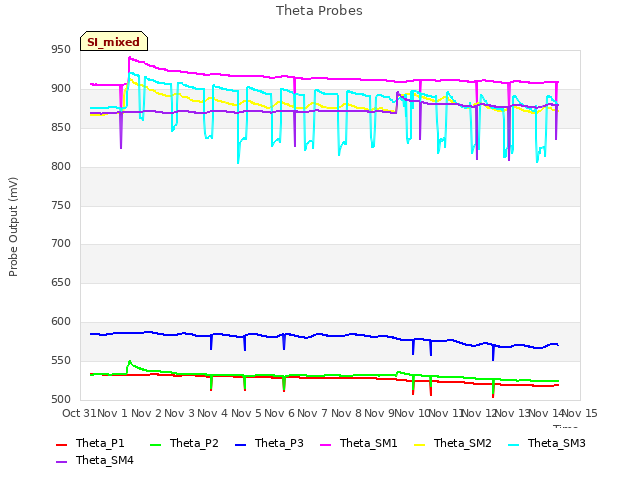The height and width of the screenshot is (480, 640).
Task: Click the Nov 1 x-axis date label
Action: pyautogui.click(x=113, y=413)
